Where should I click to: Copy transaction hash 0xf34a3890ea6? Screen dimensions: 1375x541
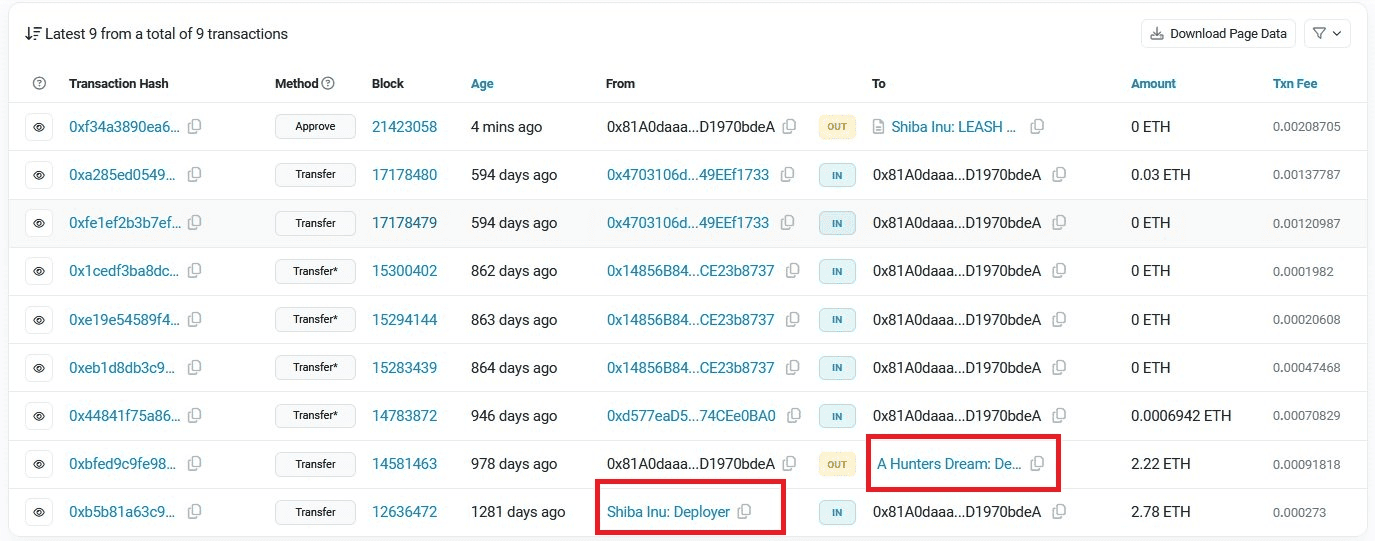click(195, 126)
